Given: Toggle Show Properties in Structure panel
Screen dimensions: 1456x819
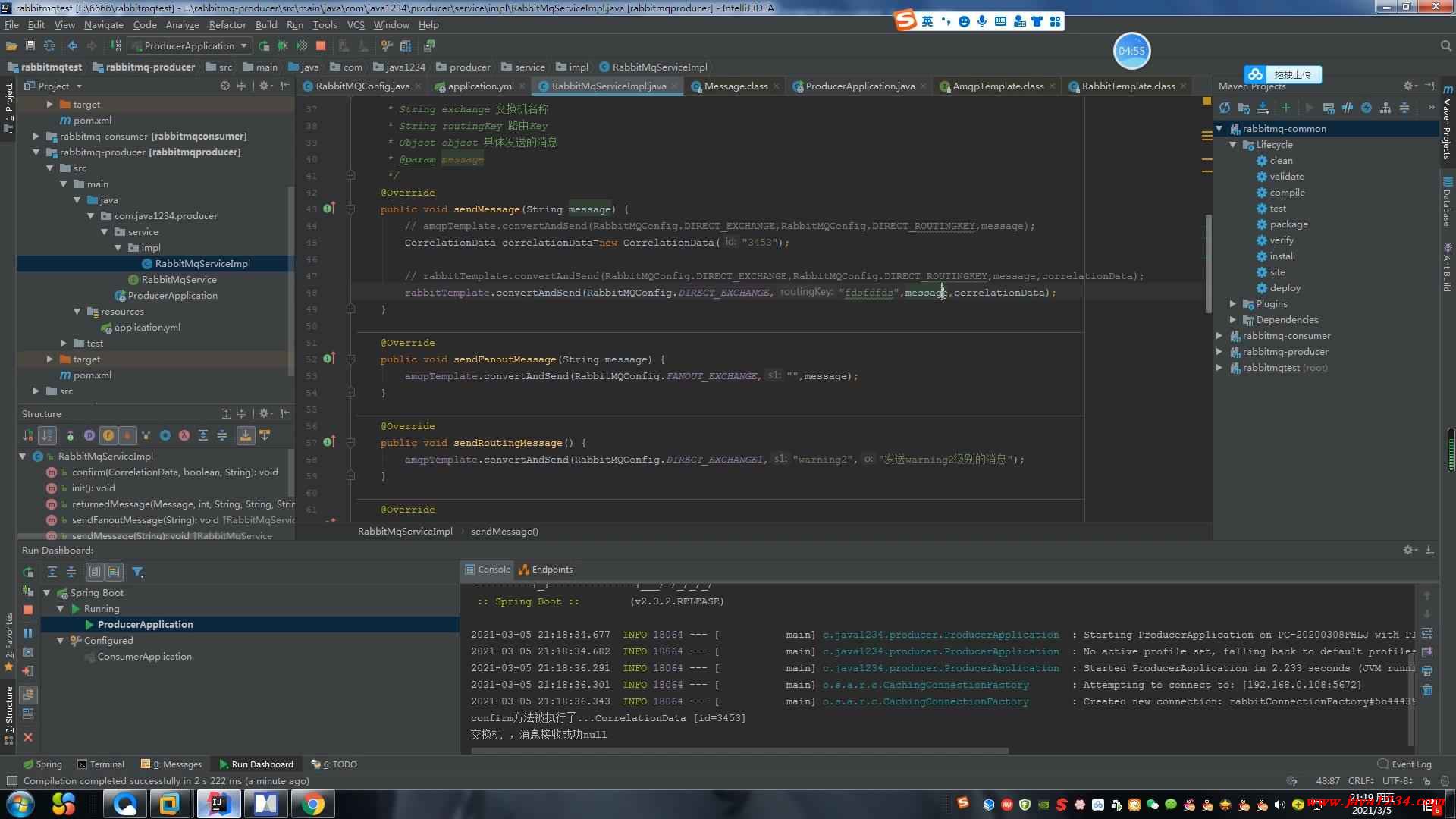Looking at the screenshot, I should coord(89,435).
